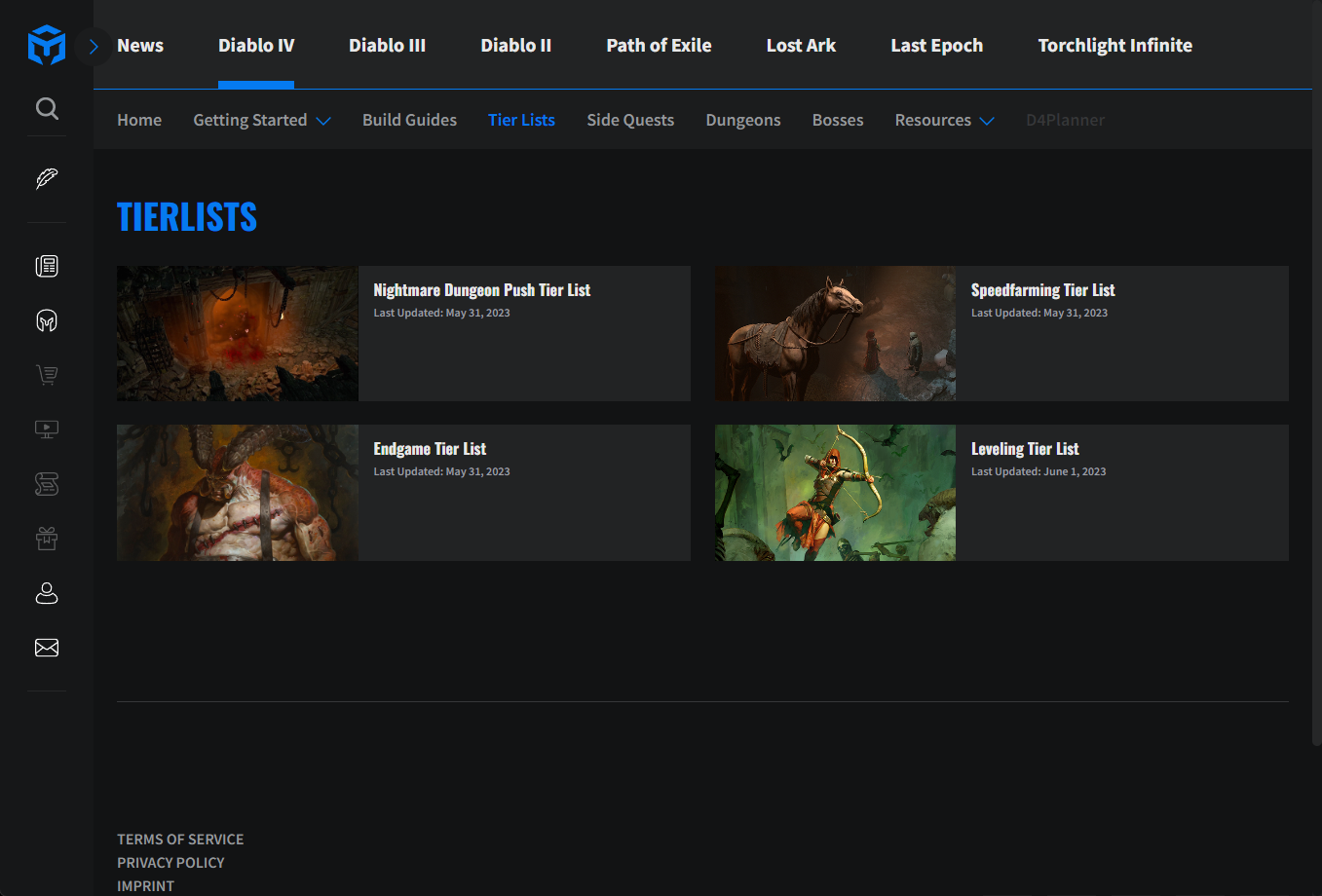Open the search magnifier icon
This screenshot has width=1322, height=896.
pos(47,108)
